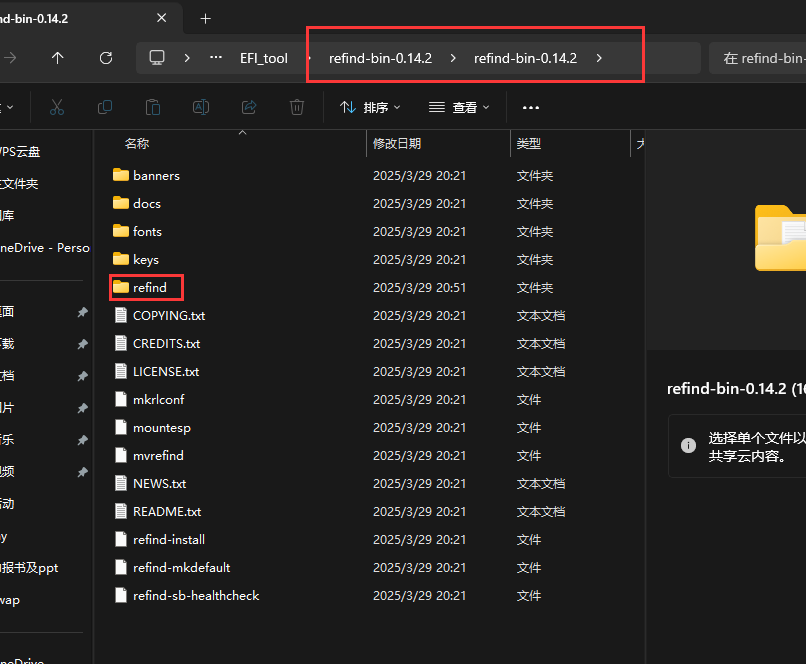Expand chevron after last refind-bin-0.14.2 segment

(x=599, y=58)
